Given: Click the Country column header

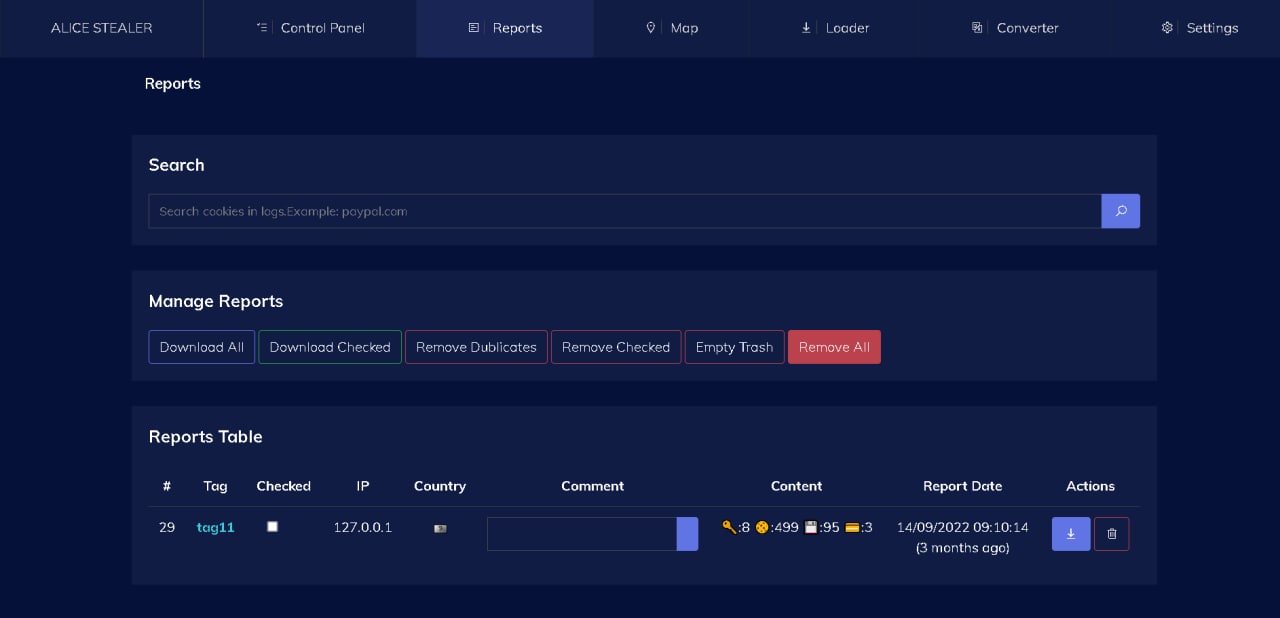Looking at the screenshot, I should coord(440,486).
